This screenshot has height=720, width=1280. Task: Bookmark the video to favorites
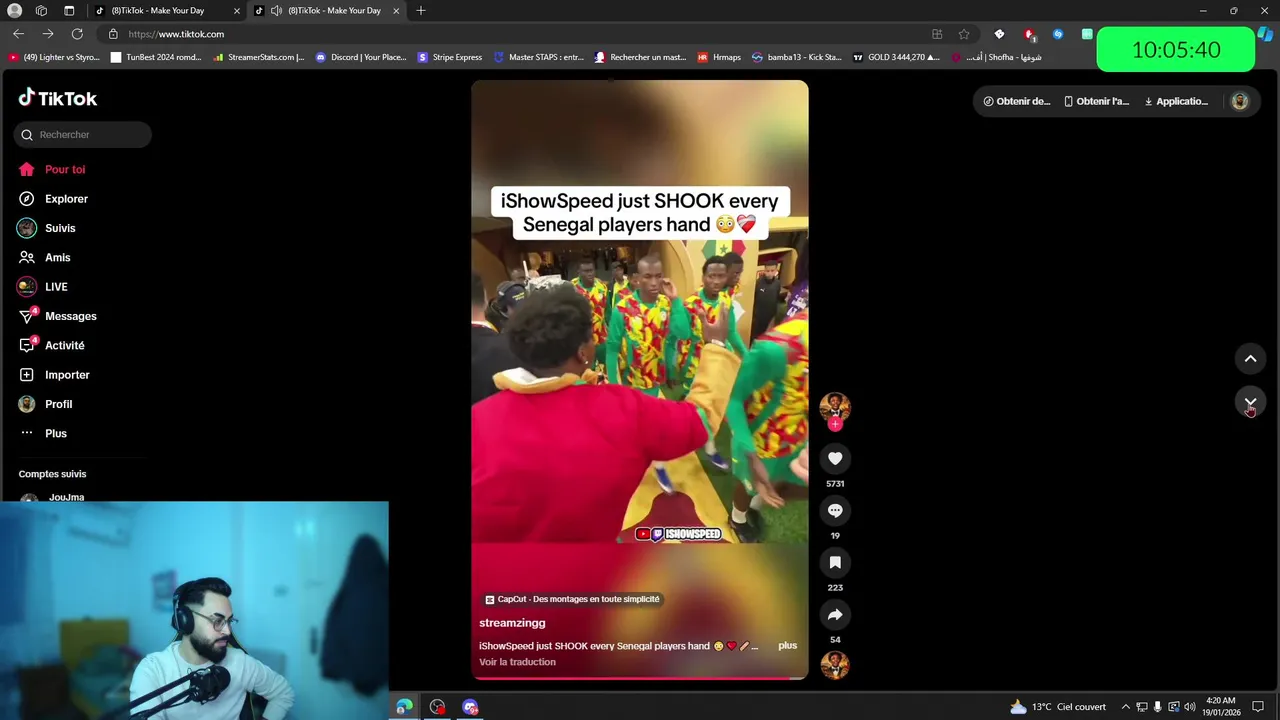coord(835,562)
